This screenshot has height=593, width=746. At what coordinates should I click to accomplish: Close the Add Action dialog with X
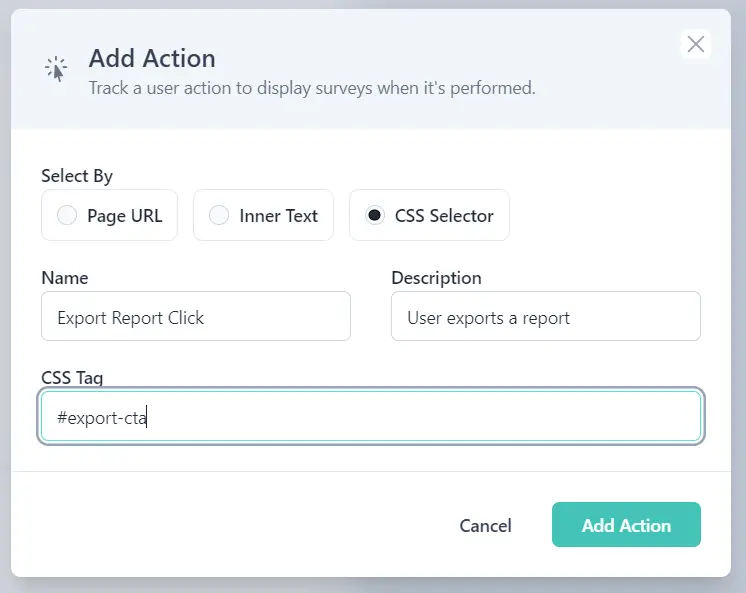(696, 44)
